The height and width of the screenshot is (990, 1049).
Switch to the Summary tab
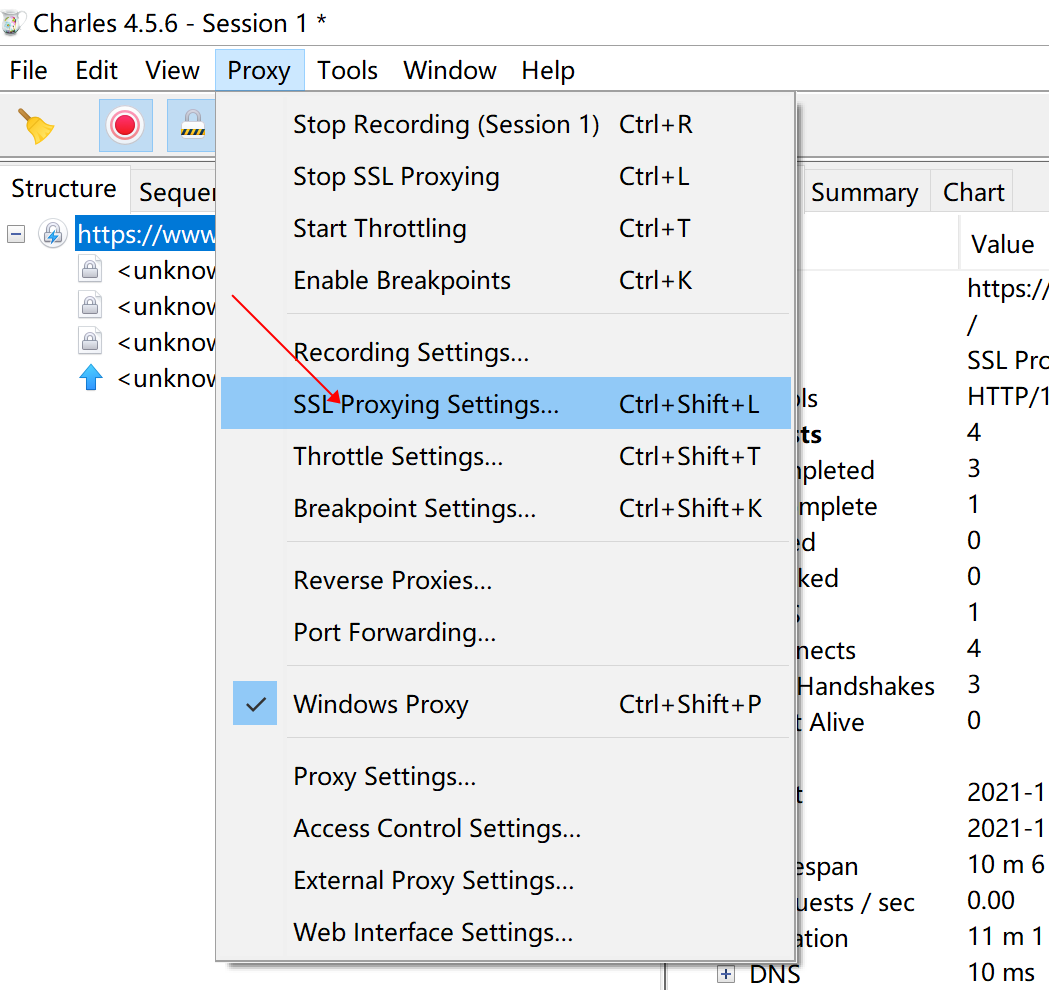[x=864, y=192]
